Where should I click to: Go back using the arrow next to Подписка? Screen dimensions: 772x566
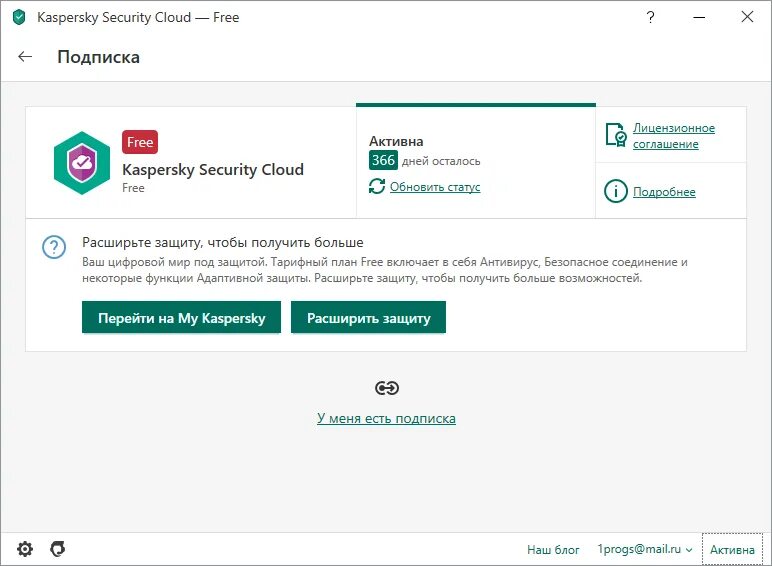tap(25, 57)
